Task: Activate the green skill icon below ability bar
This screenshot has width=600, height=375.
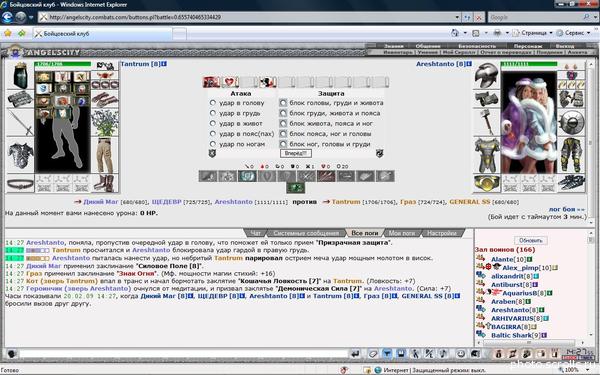Action: click(x=296, y=188)
